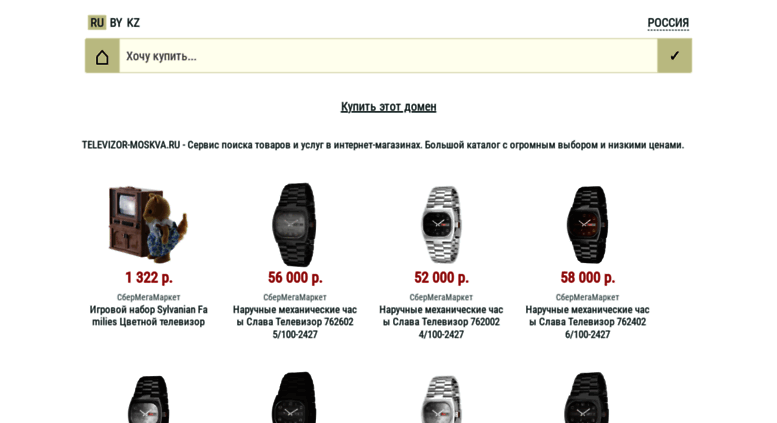The height and width of the screenshot is (423, 777).
Task: Open the Купить этот домен link
Action: [388, 106]
